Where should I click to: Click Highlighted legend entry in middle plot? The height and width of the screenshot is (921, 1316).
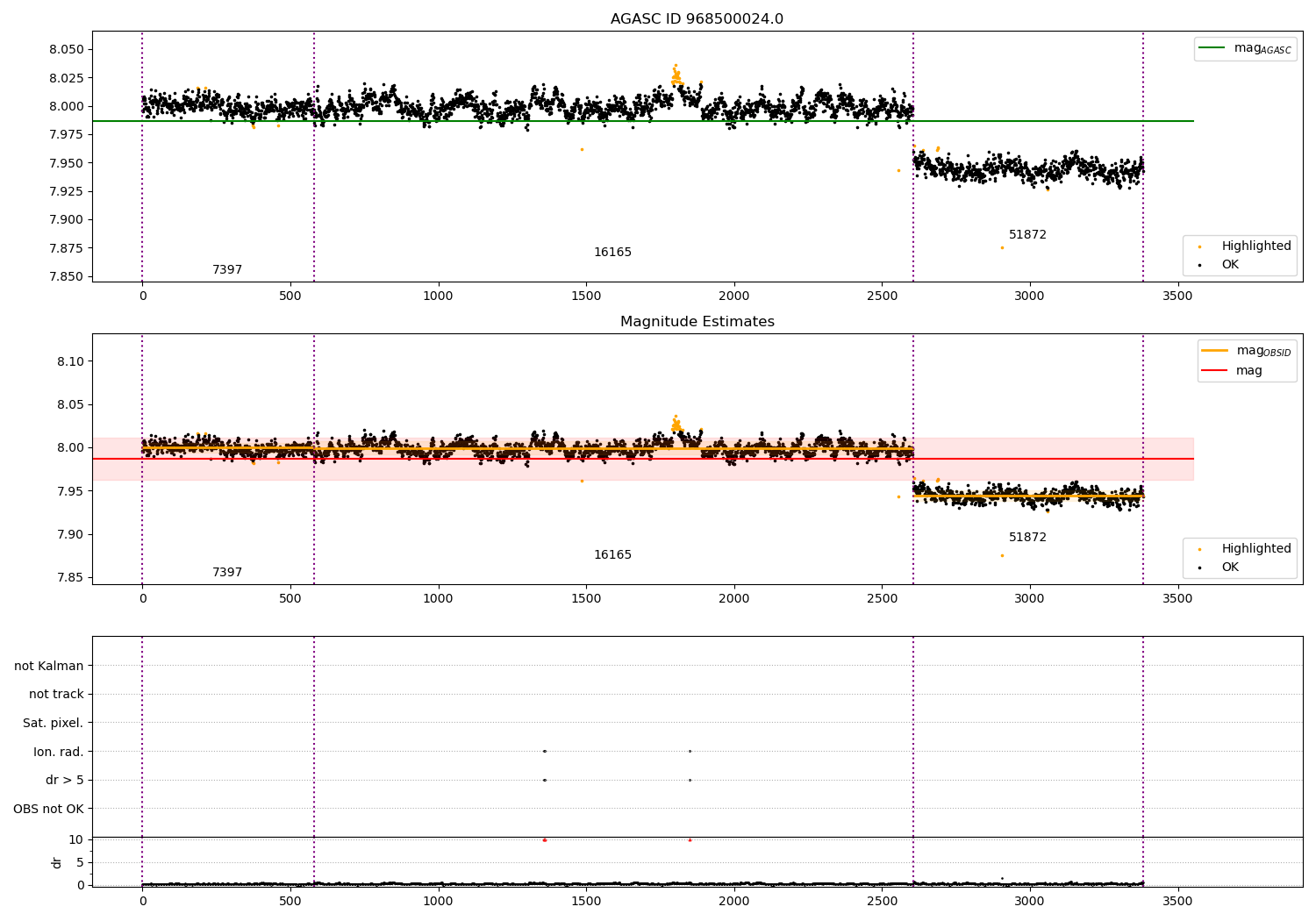(x=1245, y=549)
